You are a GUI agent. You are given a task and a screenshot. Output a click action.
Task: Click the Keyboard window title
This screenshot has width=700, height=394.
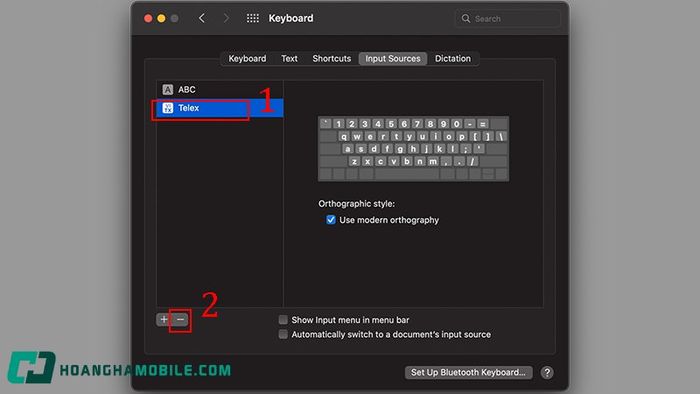click(291, 18)
